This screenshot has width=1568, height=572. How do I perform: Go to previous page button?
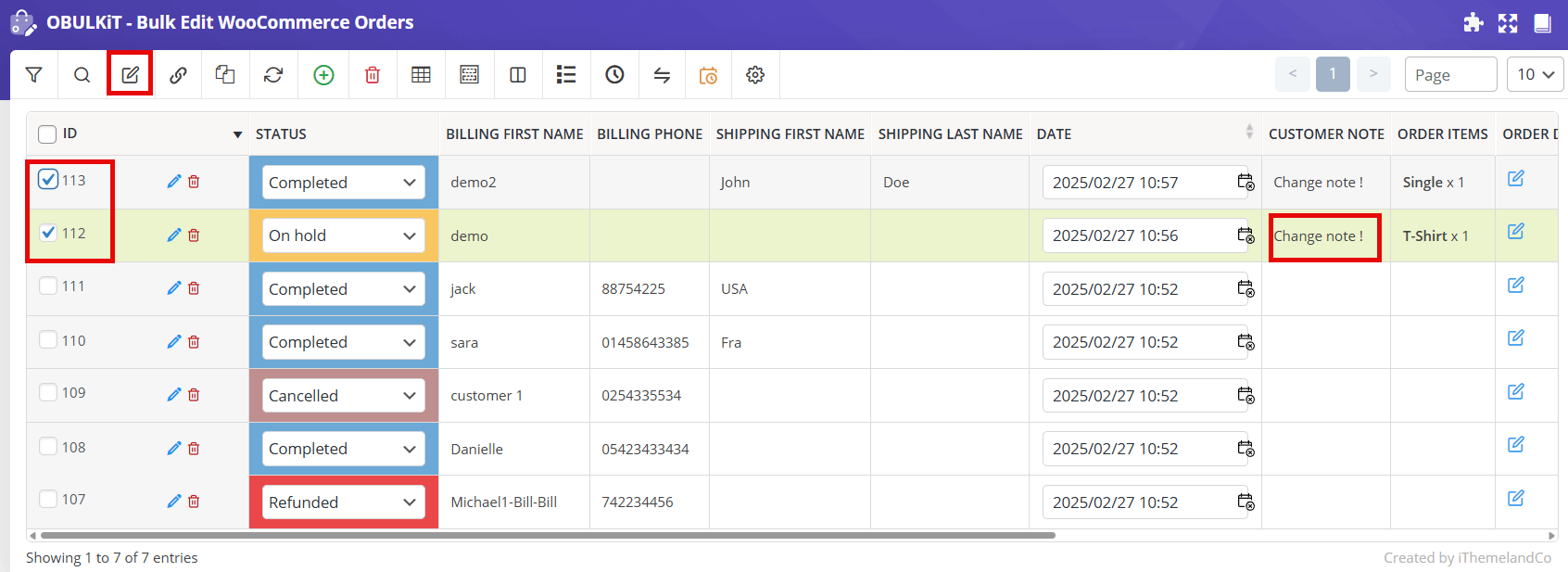point(1293,74)
